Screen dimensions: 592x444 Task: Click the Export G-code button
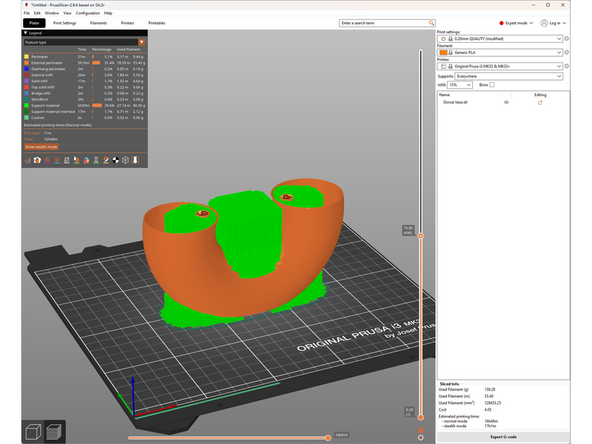(x=503, y=437)
